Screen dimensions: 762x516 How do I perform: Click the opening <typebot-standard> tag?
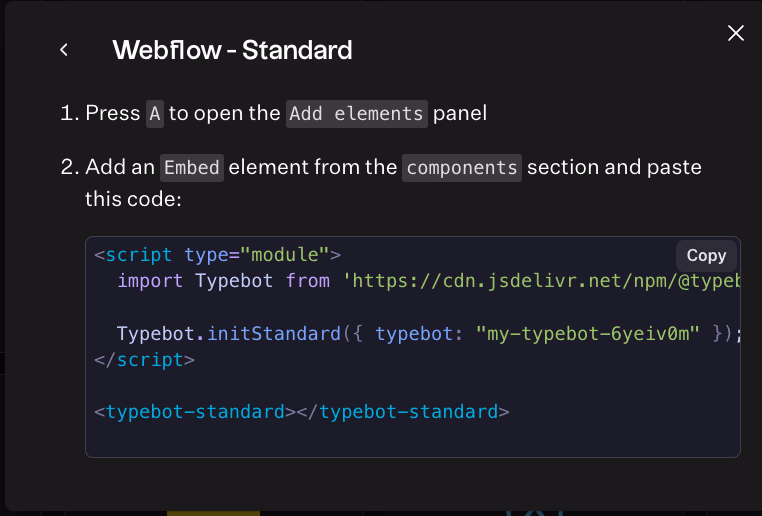tap(190, 411)
